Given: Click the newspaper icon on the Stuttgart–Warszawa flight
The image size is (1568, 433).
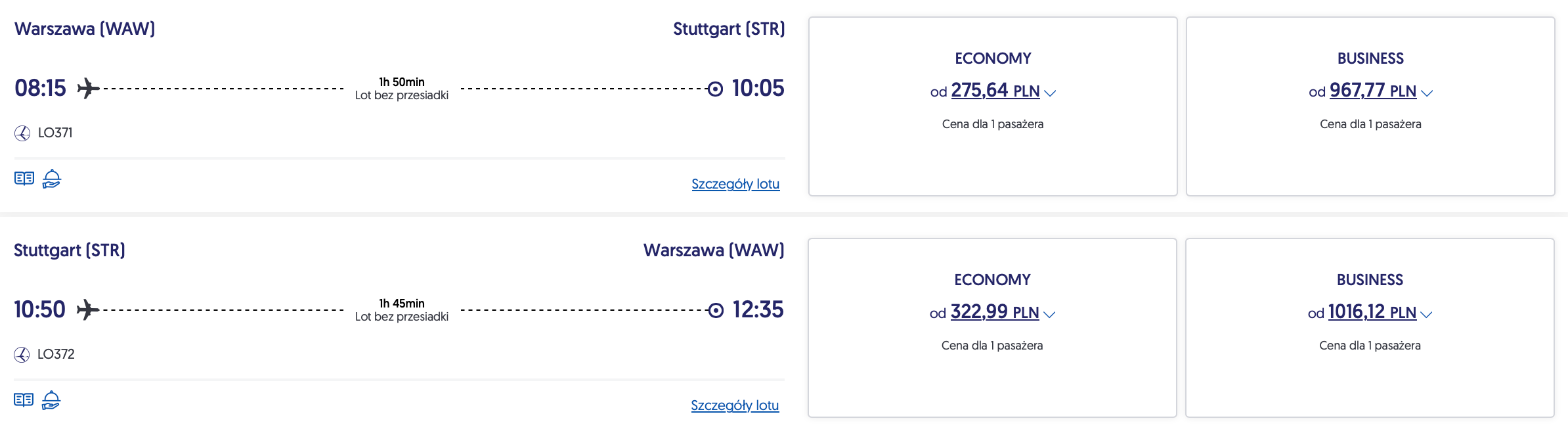Looking at the screenshot, I should pyautogui.click(x=24, y=400).
